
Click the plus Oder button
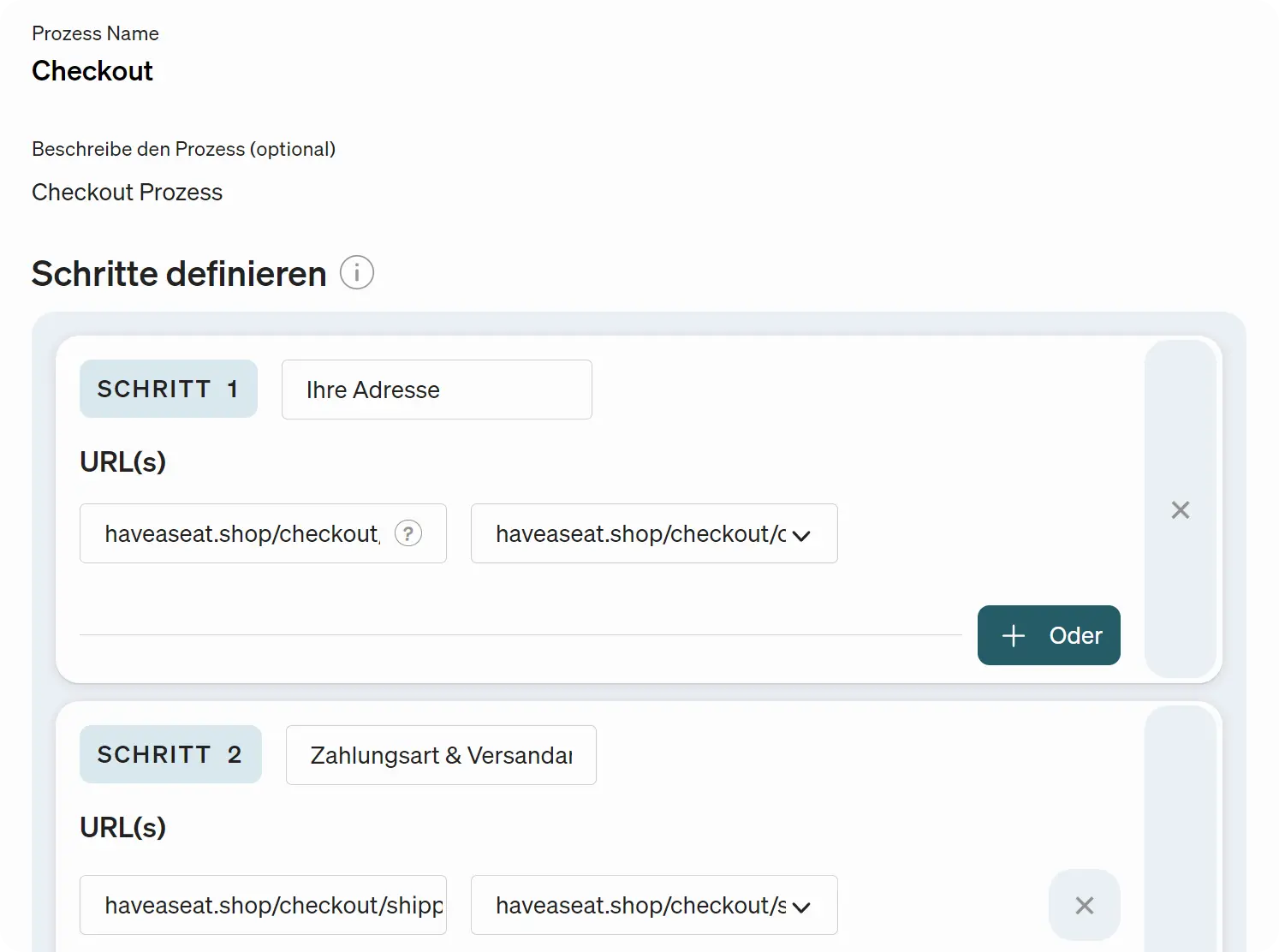pos(1049,635)
